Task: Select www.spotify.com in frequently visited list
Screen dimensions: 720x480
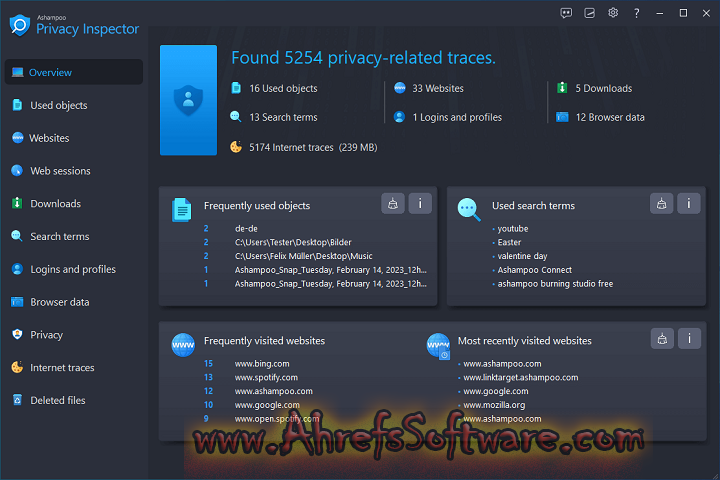Action: point(265,378)
